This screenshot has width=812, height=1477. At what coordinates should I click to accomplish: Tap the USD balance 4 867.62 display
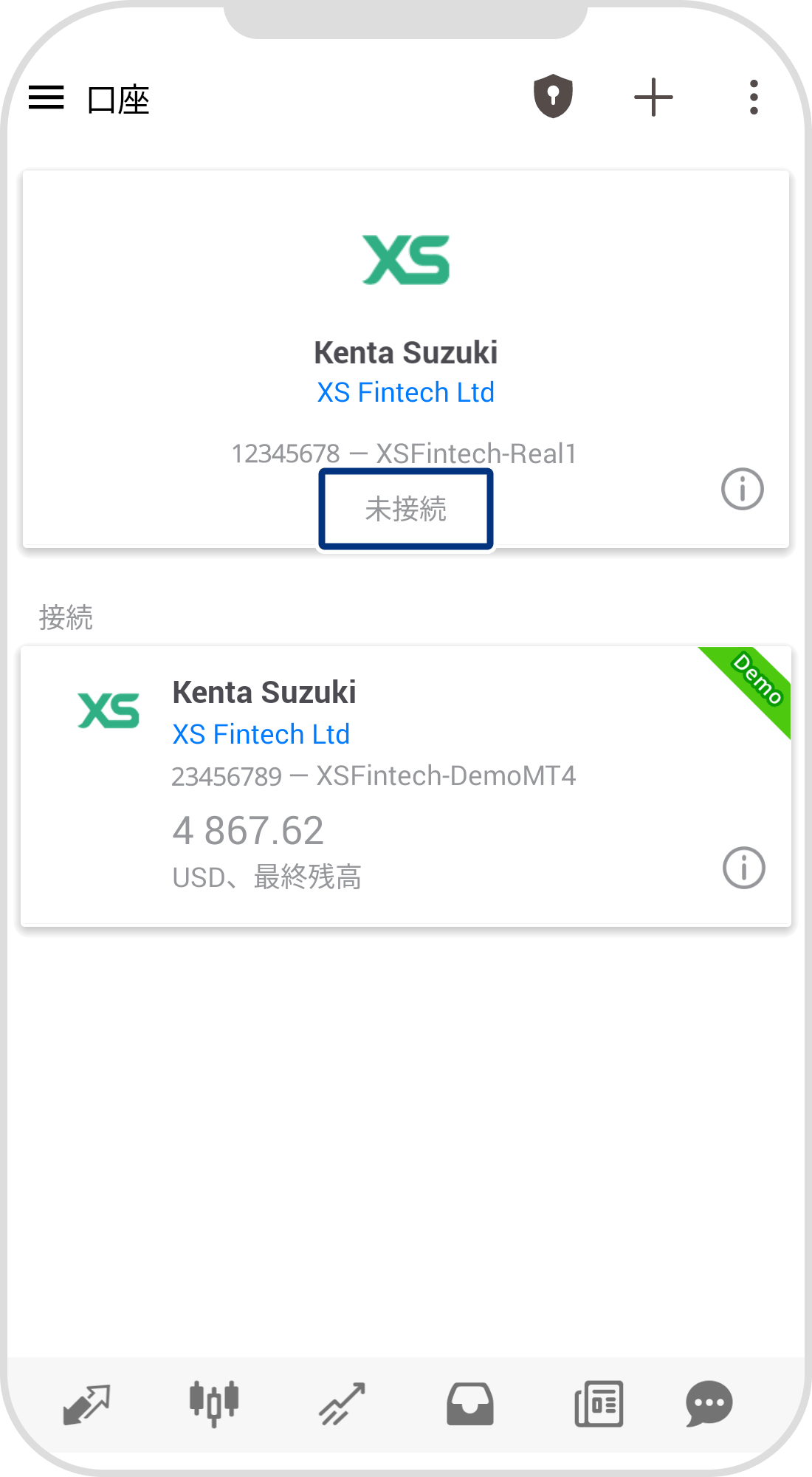tap(248, 830)
